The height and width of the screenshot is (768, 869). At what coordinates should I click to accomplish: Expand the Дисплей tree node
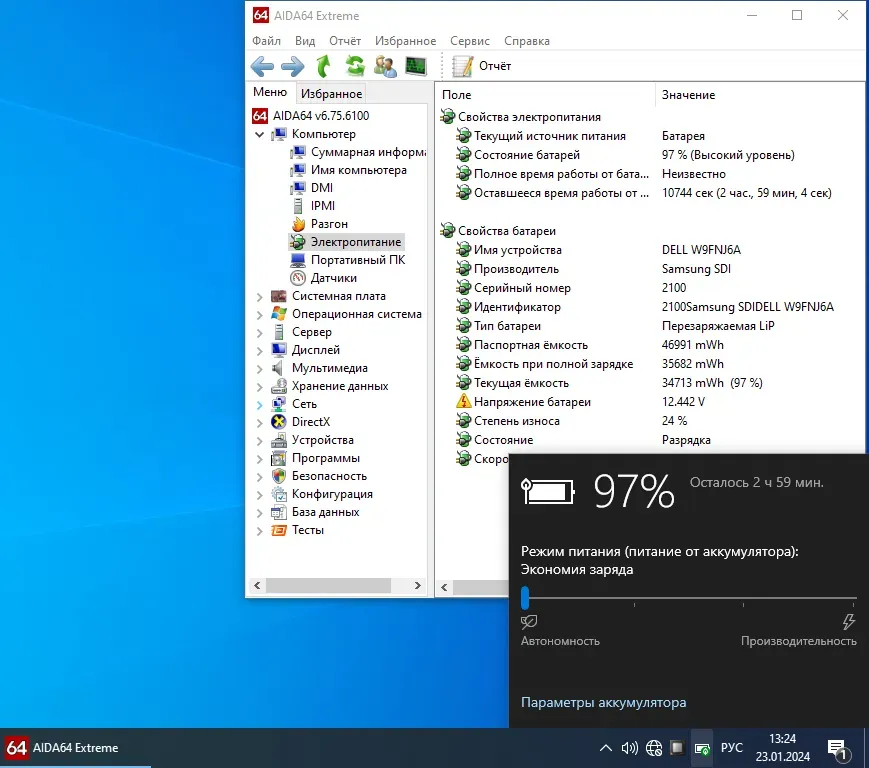click(260, 351)
